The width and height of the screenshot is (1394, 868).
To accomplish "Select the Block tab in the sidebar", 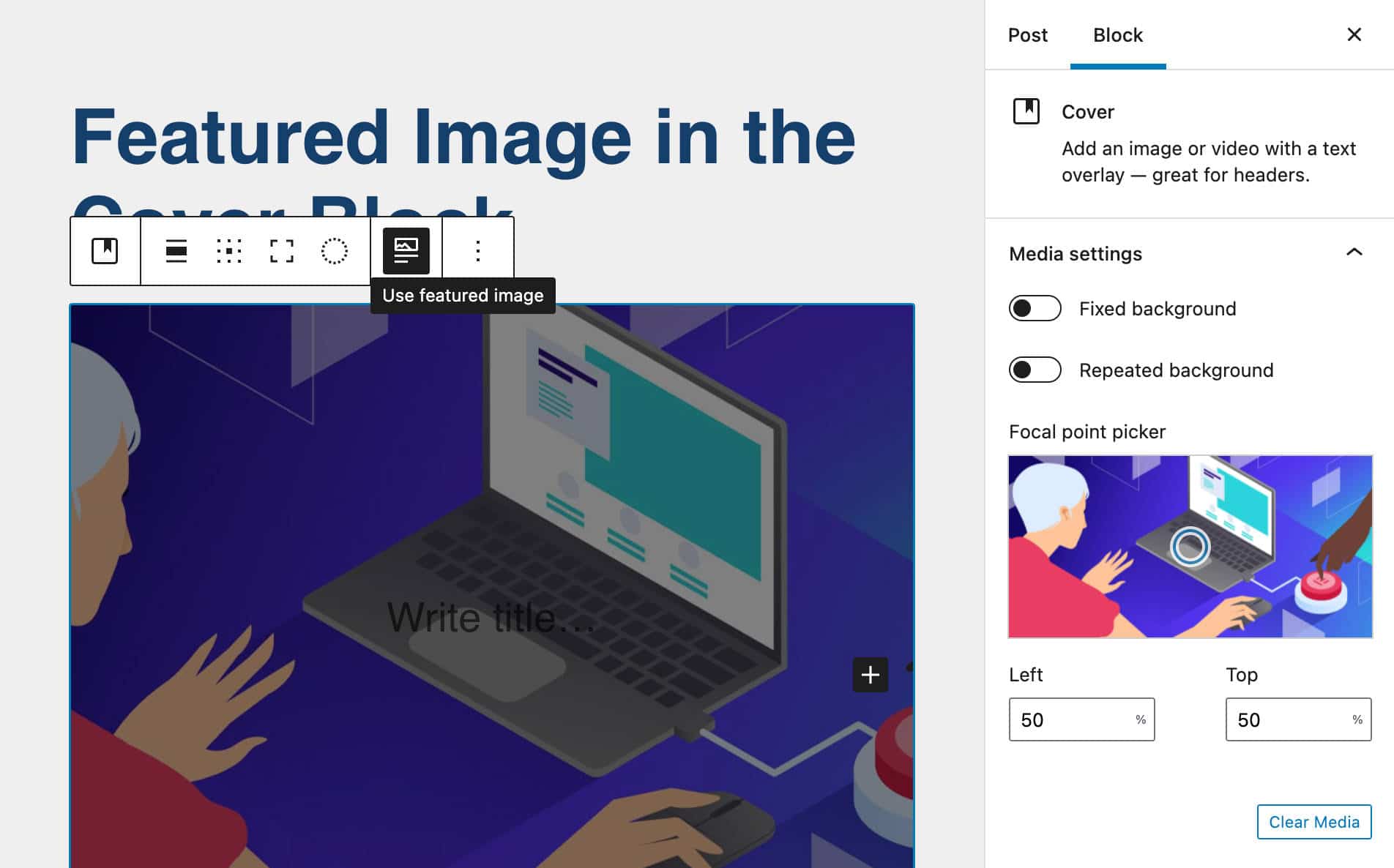I will coord(1117,34).
